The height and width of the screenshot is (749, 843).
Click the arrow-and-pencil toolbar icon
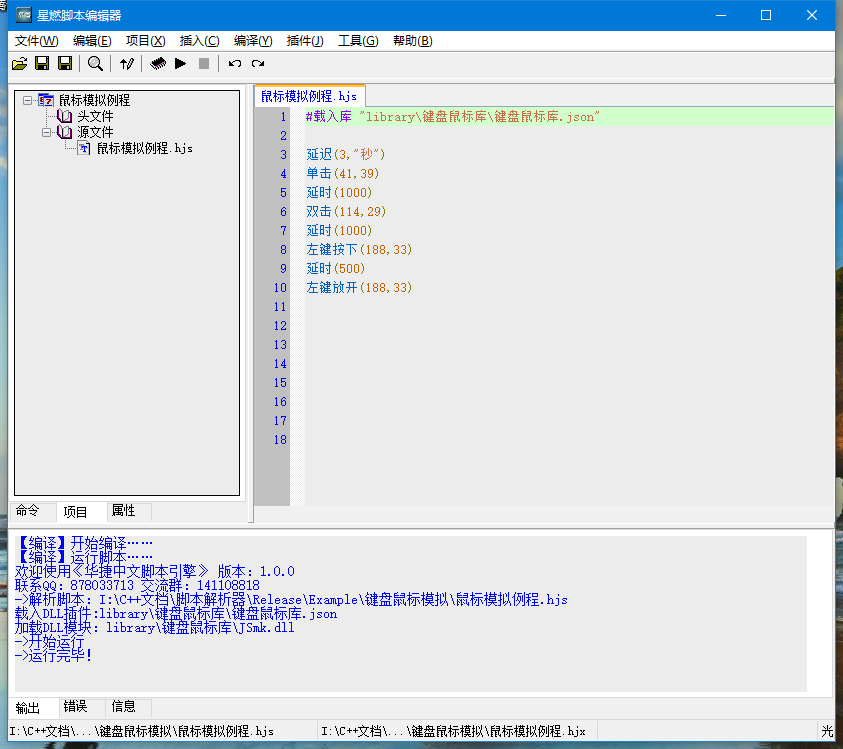[x=126, y=64]
